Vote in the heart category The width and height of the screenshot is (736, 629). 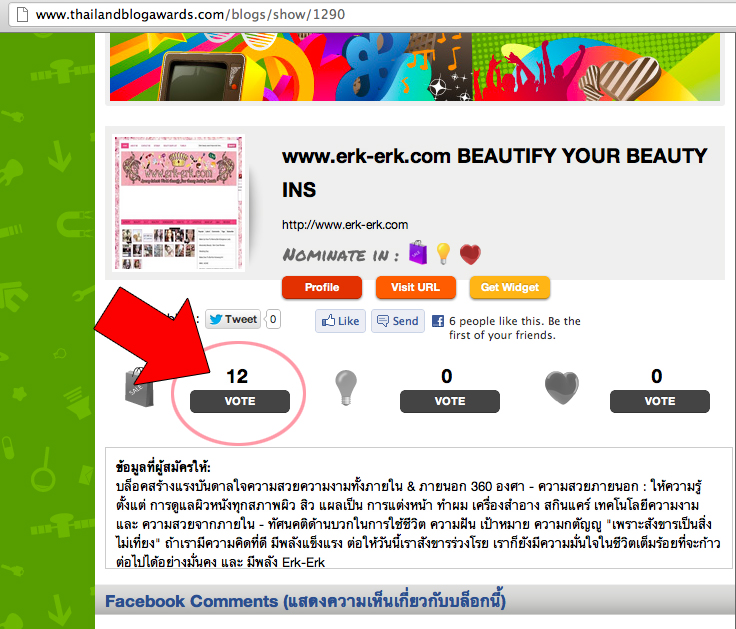[659, 401]
